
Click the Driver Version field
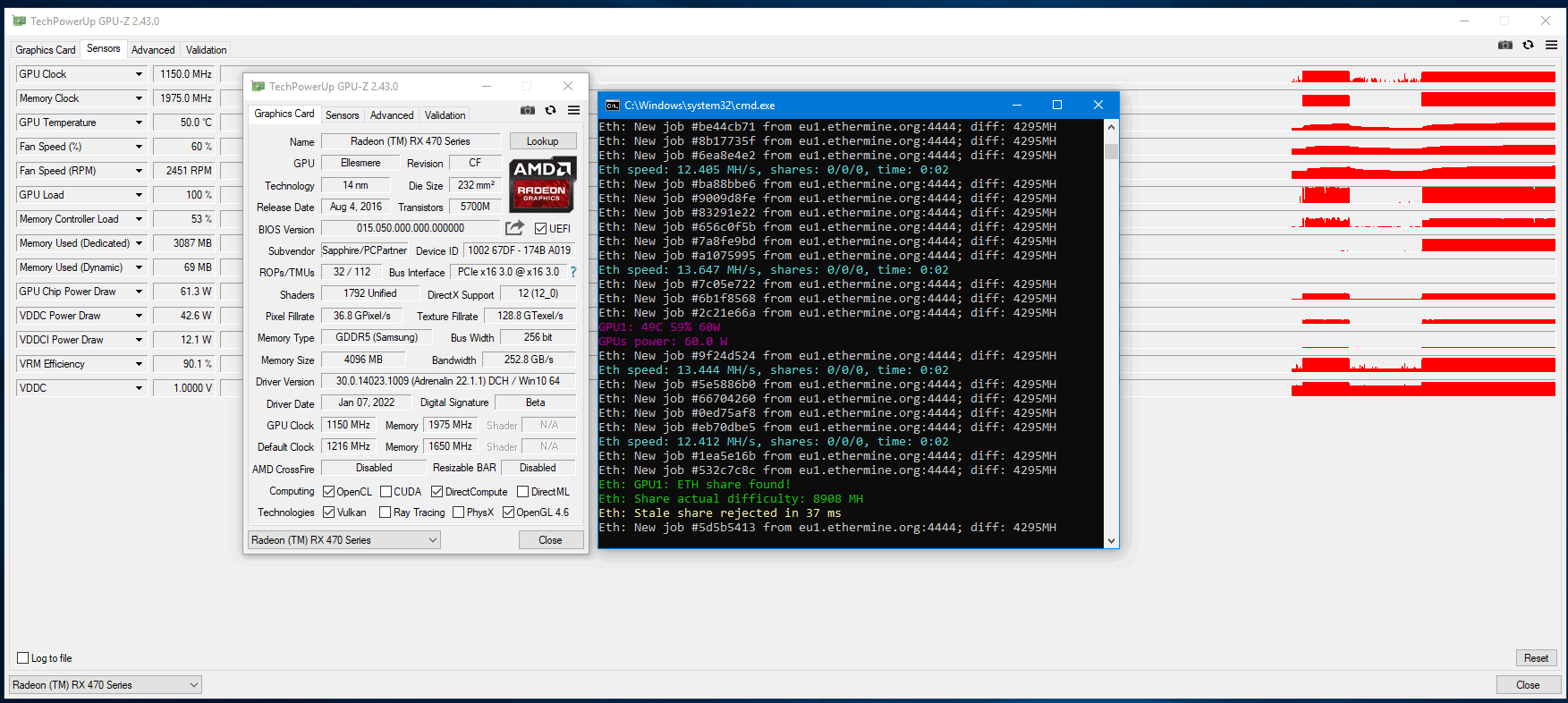click(x=448, y=381)
